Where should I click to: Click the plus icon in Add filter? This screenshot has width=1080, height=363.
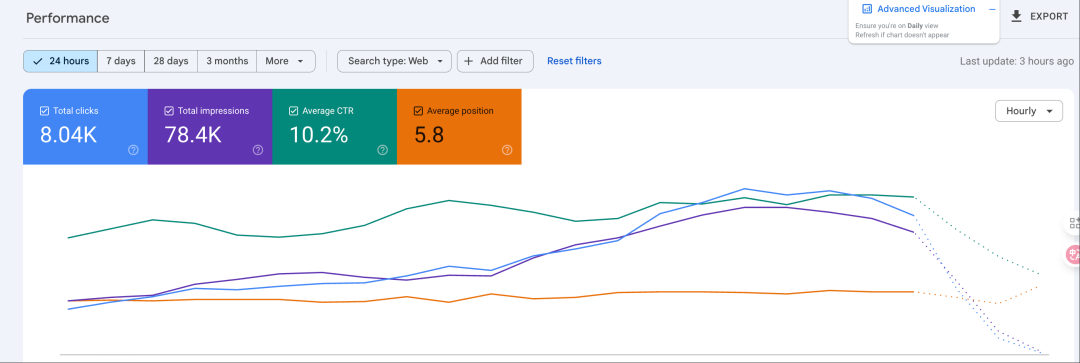tap(469, 61)
